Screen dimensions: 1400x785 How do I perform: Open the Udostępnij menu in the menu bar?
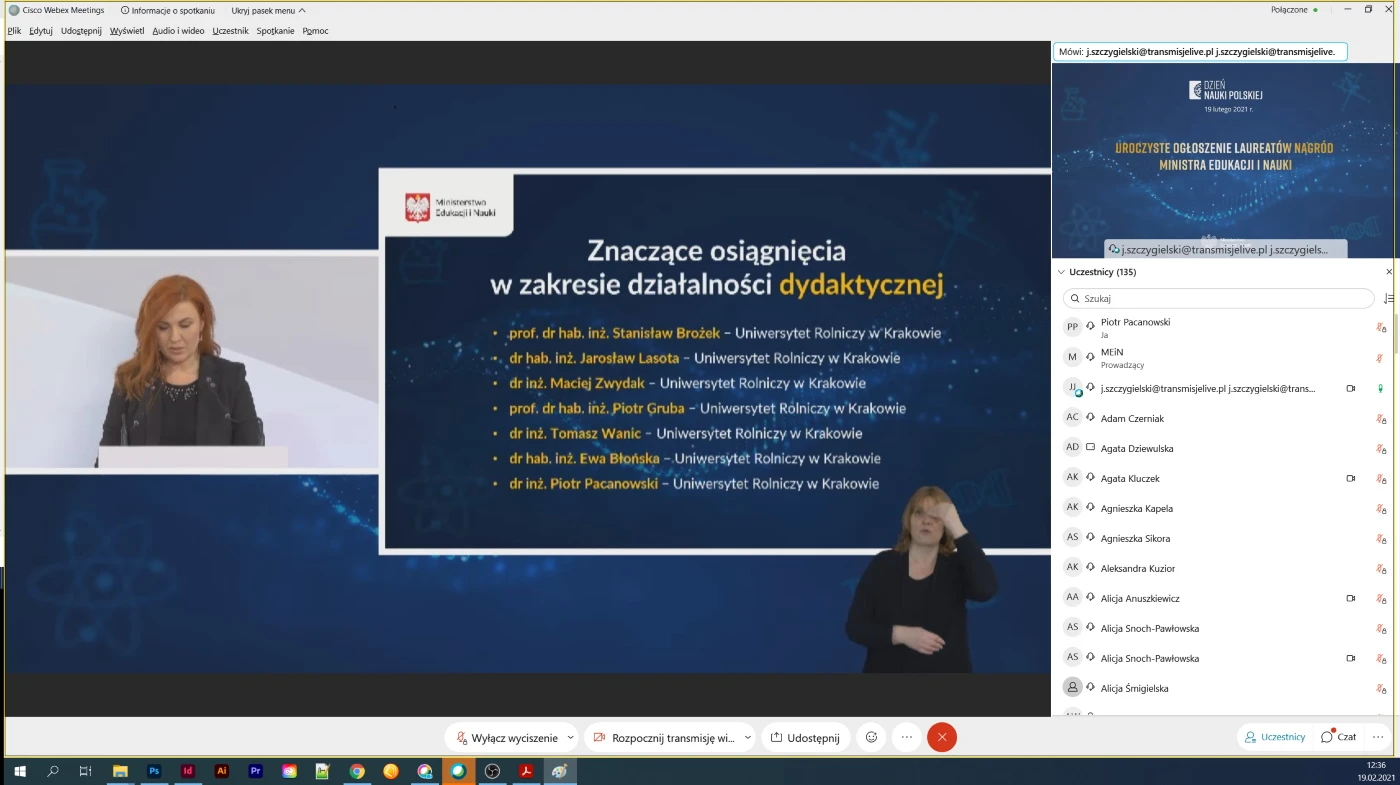click(x=81, y=31)
